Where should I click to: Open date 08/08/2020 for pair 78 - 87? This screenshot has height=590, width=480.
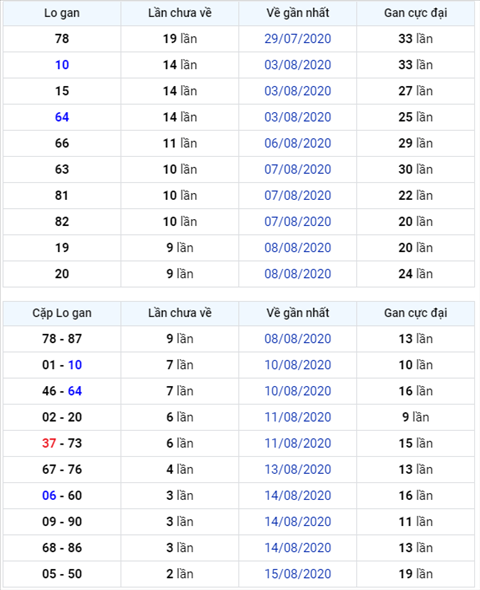tap(298, 339)
